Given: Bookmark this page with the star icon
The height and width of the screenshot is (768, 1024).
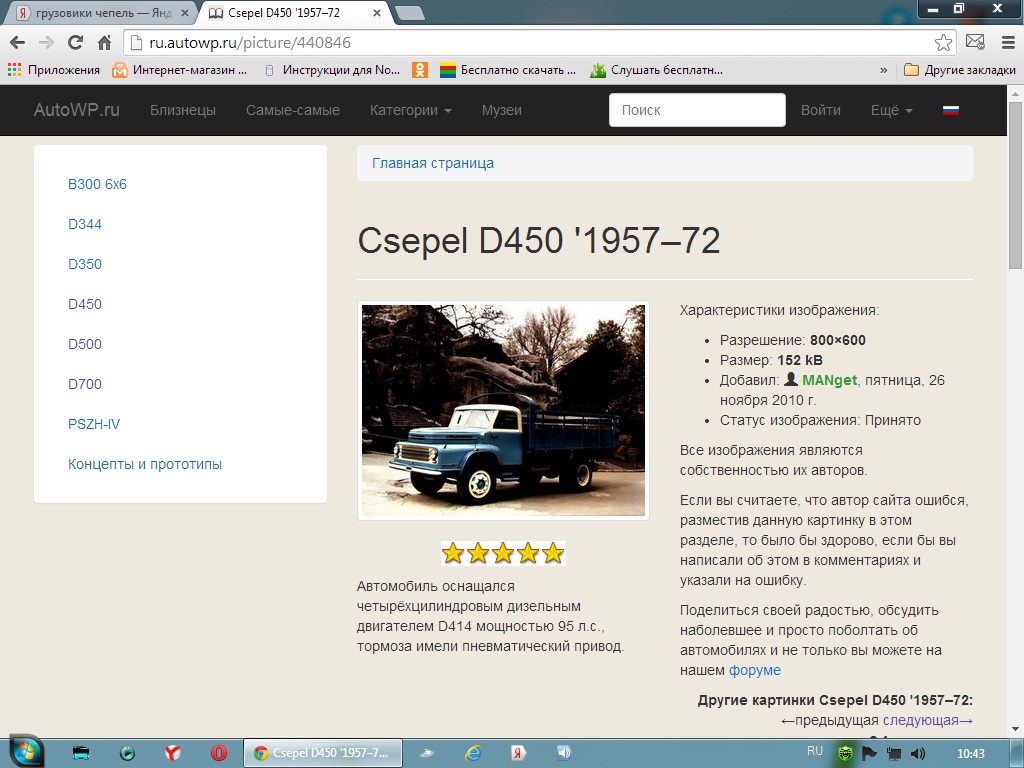Looking at the screenshot, I should [x=943, y=43].
